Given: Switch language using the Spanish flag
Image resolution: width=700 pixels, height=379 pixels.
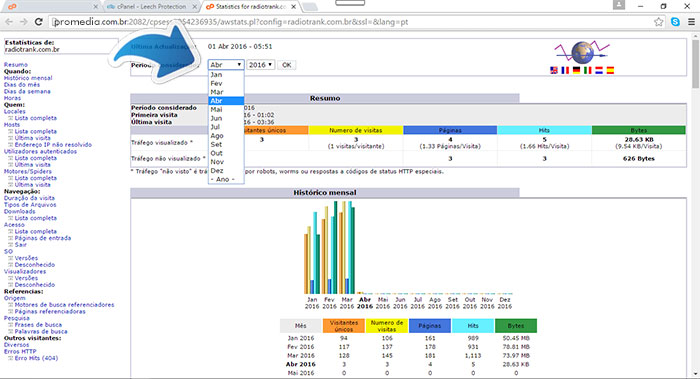Looking at the screenshot, I should [x=610, y=70].
